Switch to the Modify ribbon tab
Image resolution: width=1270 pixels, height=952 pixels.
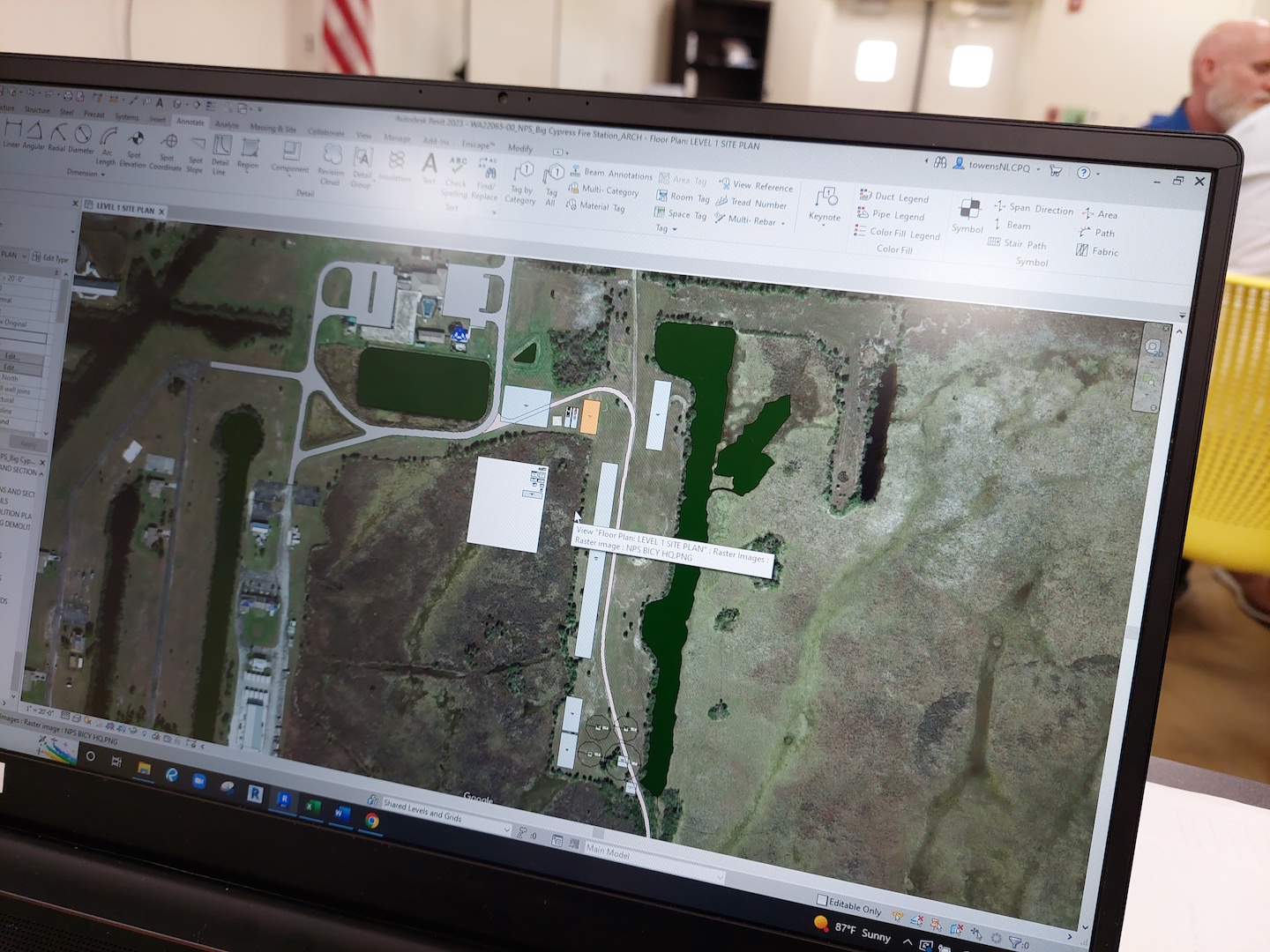[520, 148]
